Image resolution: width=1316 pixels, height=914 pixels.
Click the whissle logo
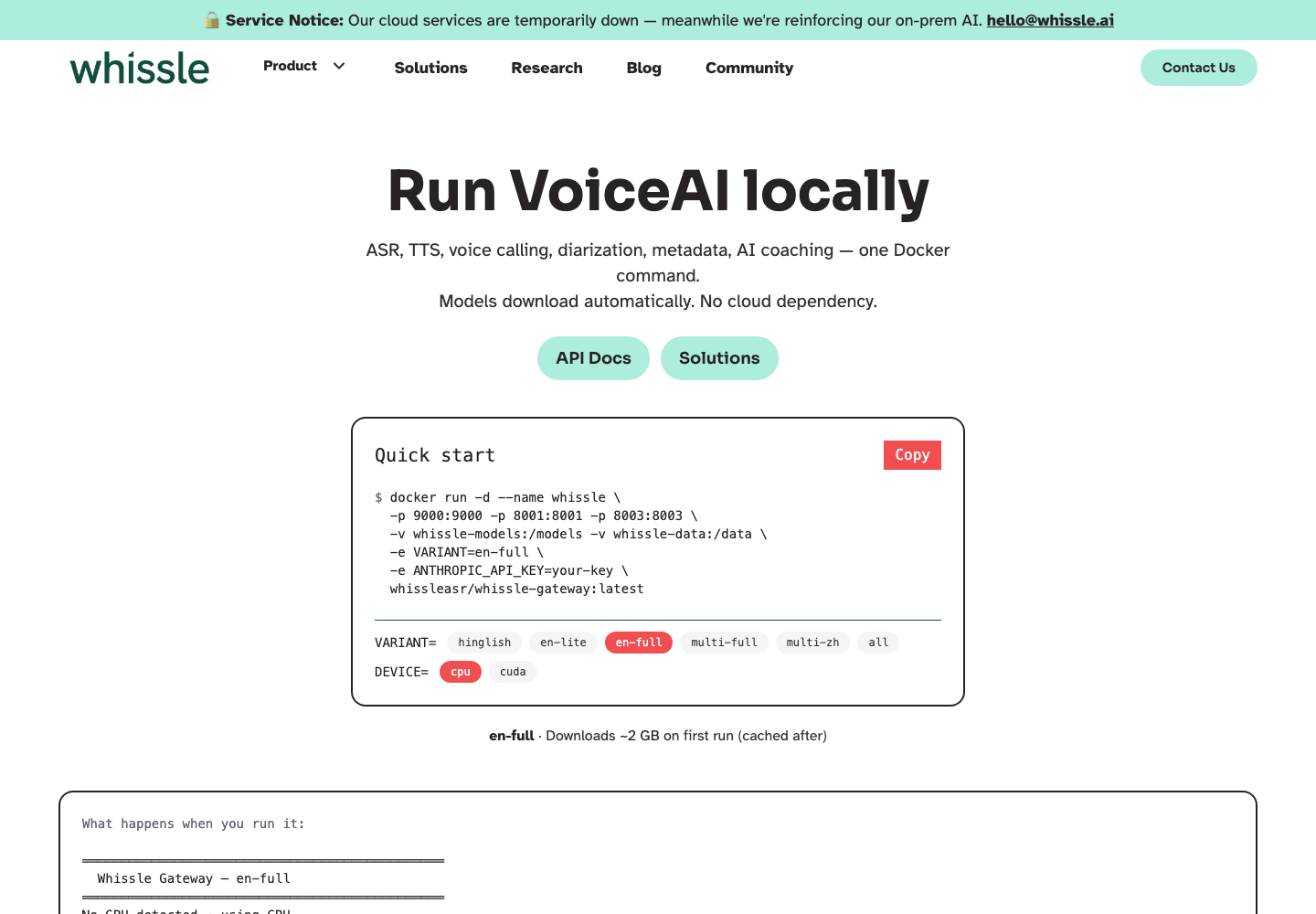(140, 68)
